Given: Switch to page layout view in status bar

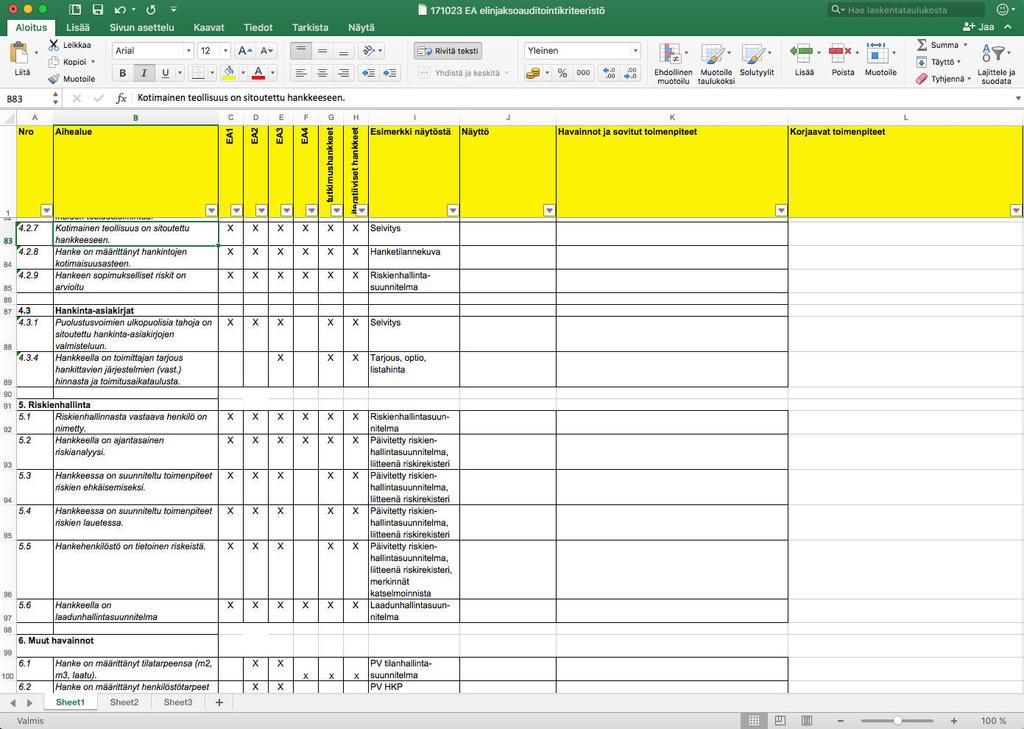Looking at the screenshot, I should pos(780,721).
